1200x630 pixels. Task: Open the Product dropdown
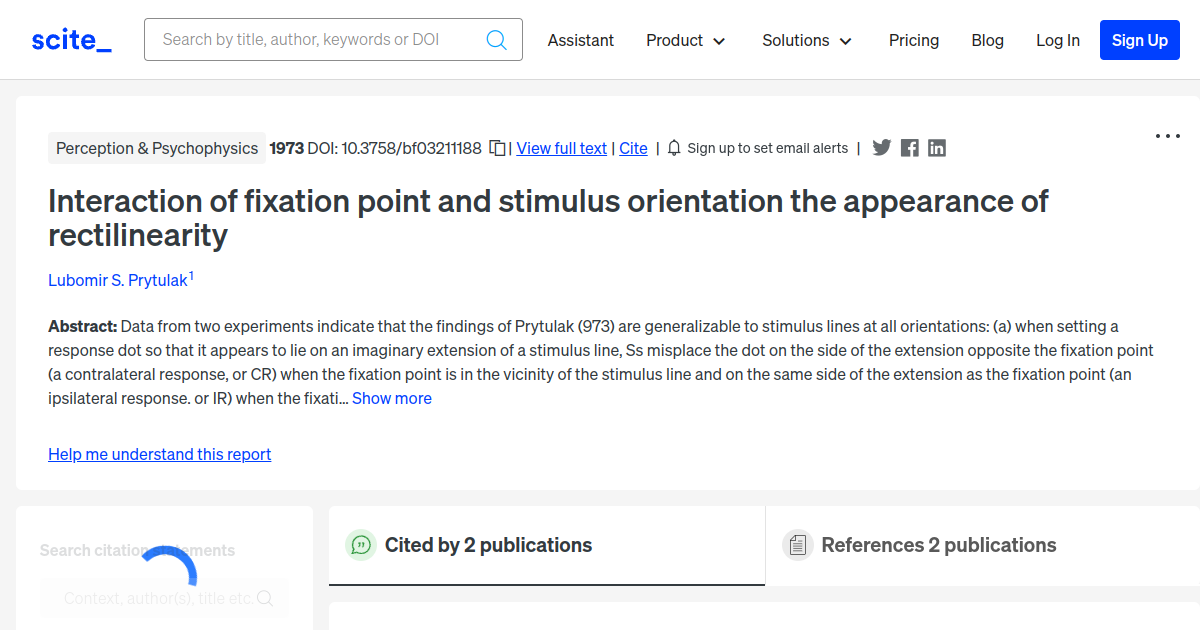coord(686,40)
